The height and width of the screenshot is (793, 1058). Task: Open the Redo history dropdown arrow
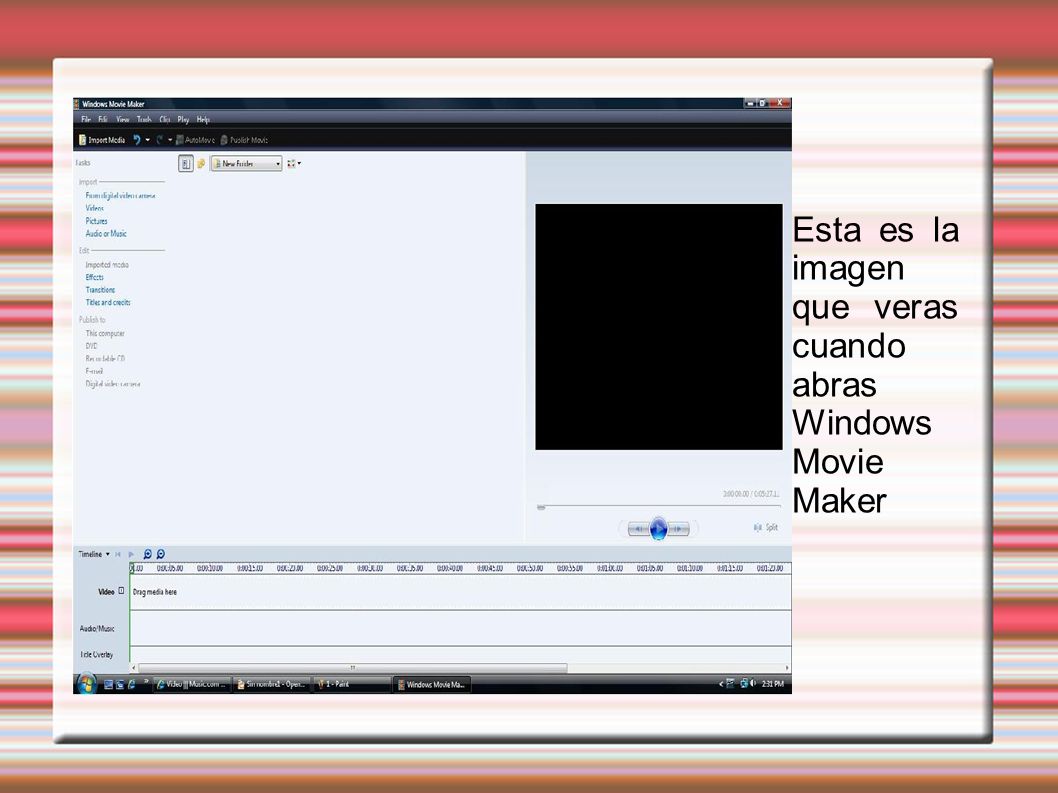[x=170, y=140]
